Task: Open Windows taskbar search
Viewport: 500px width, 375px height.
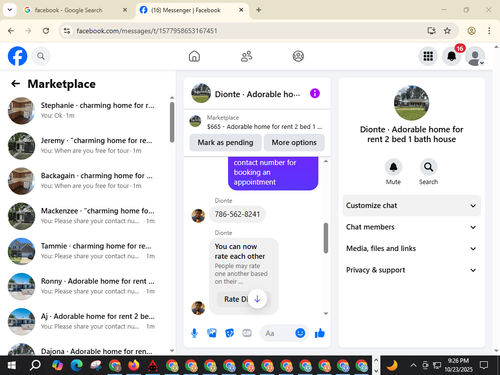Action: pos(35,366)
